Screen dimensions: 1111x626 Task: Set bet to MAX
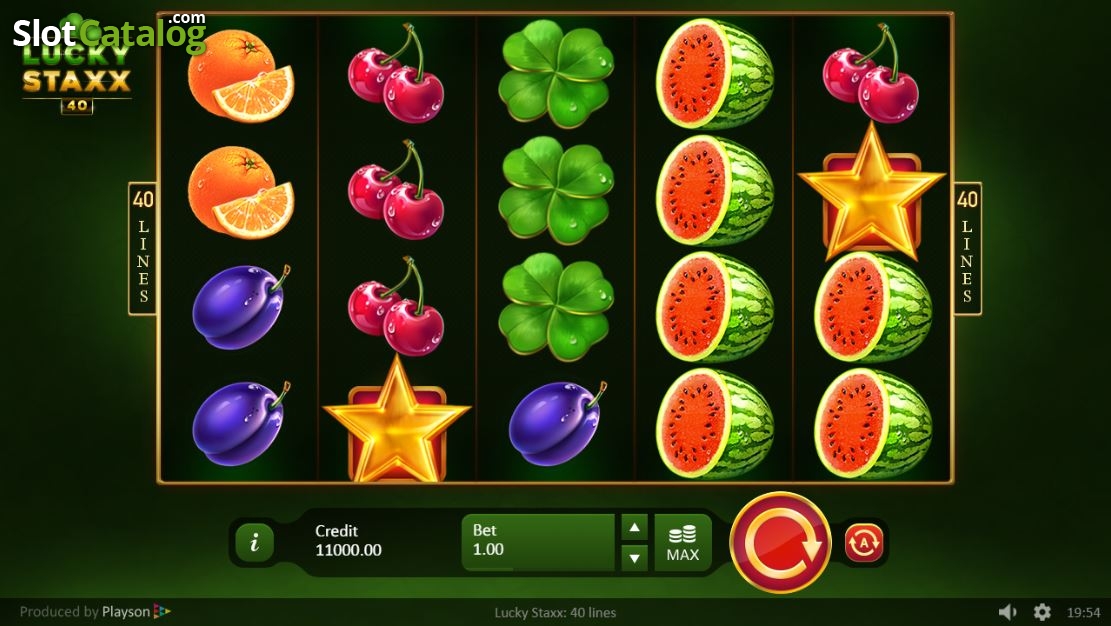(x=682, y=543)
